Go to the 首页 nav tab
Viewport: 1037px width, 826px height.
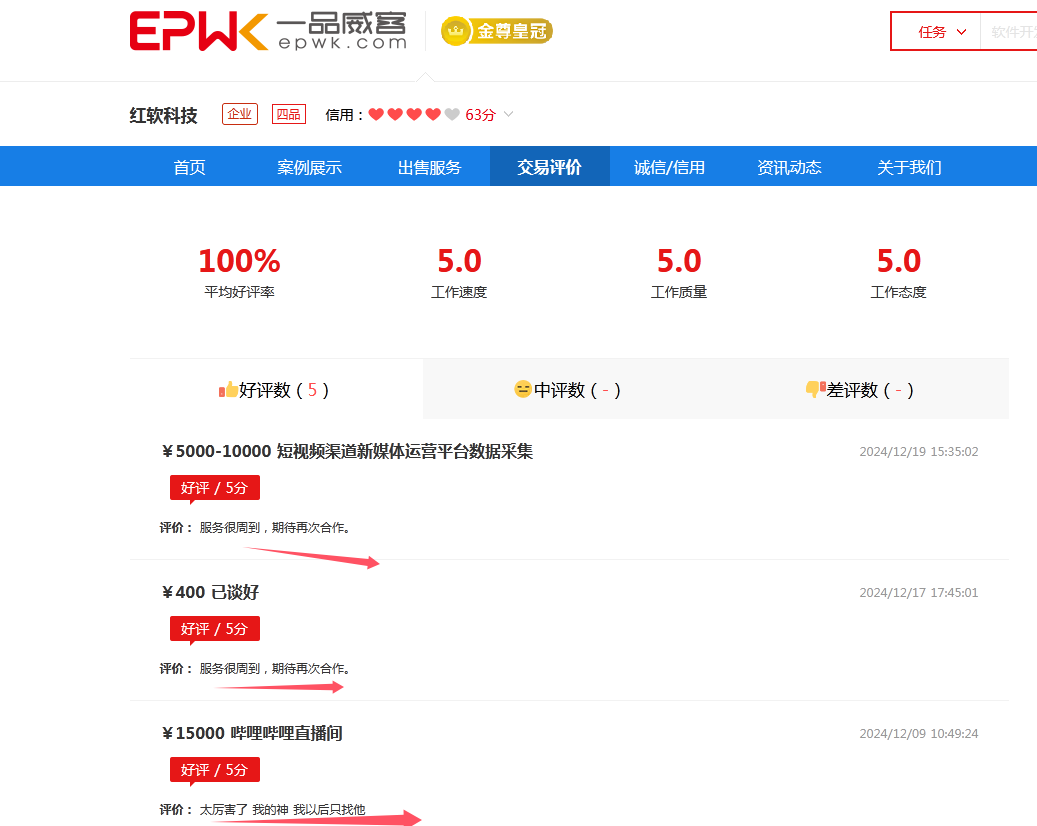pos(189,167)
